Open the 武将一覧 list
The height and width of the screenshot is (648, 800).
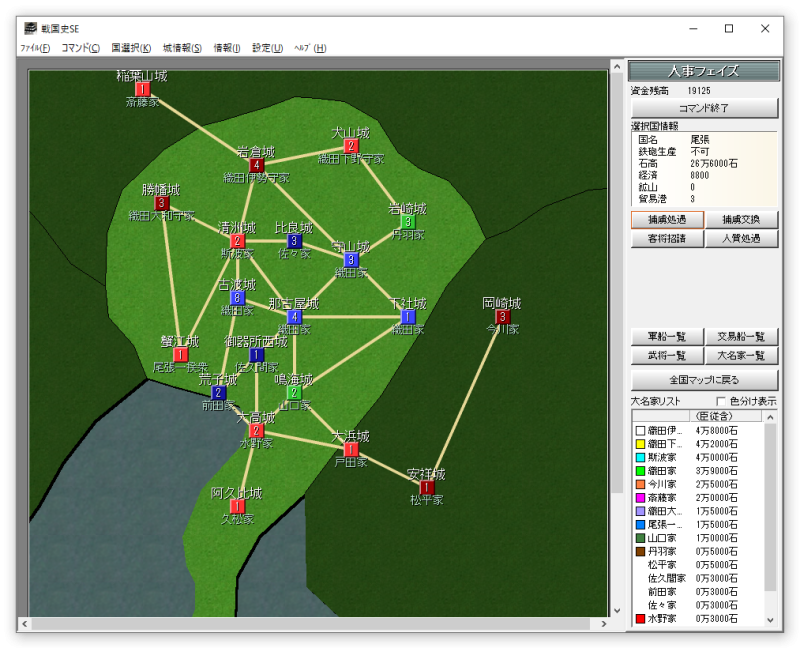[x=667, y=356]
